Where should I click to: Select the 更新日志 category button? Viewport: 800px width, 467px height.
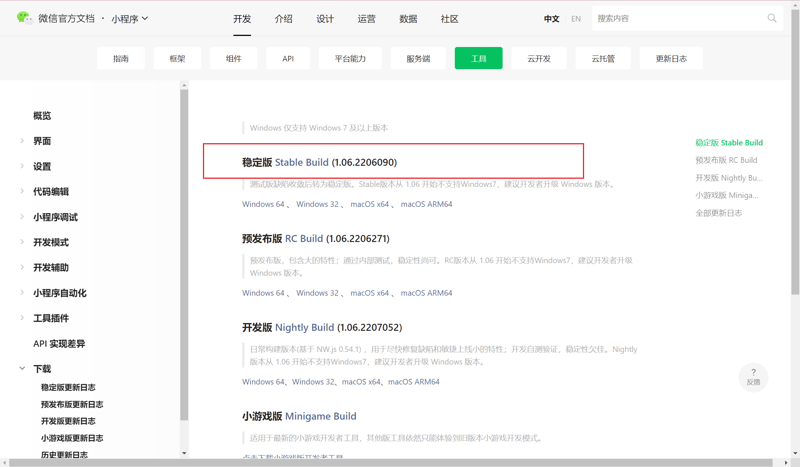(671, 58)
